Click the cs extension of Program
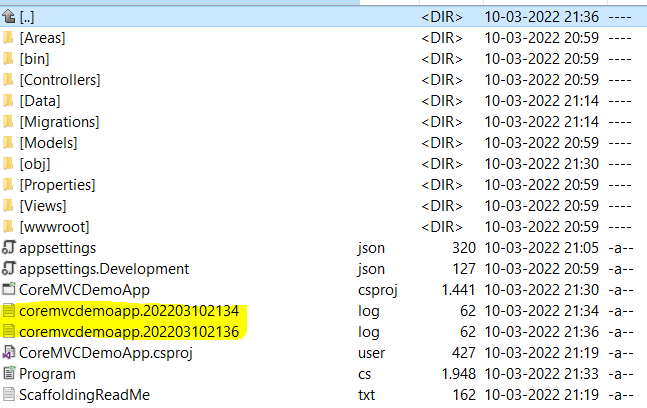The height and width of the screenshot is (408, 647). [x=364, y=374]
